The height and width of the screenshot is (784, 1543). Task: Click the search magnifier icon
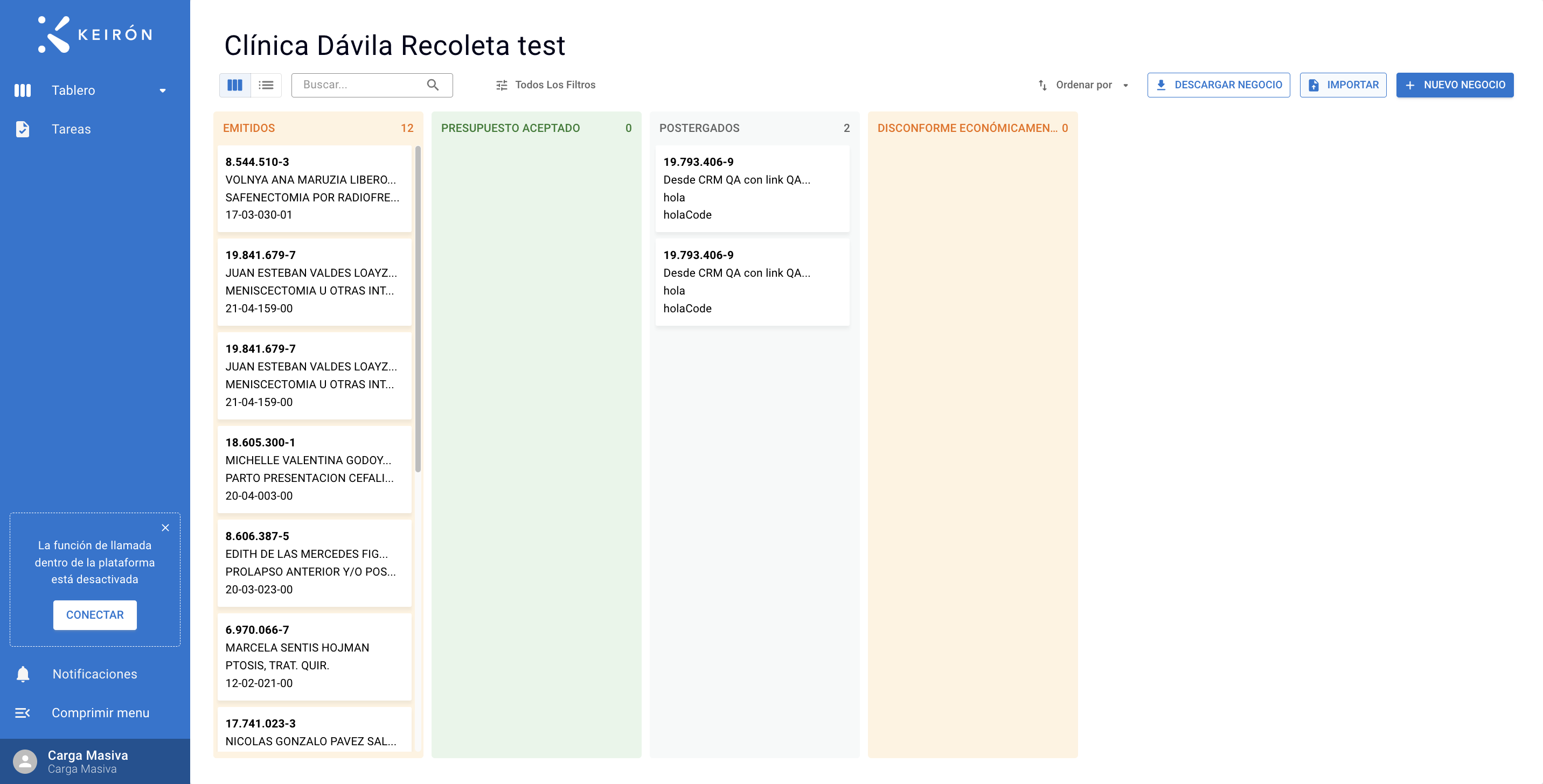pyautogui.click(x=433, y=85)
